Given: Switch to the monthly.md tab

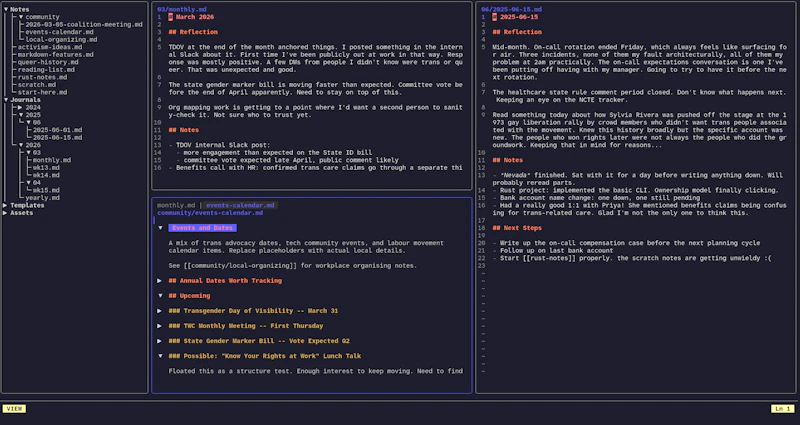Looking at the screenshot, I should coord(176,206).
